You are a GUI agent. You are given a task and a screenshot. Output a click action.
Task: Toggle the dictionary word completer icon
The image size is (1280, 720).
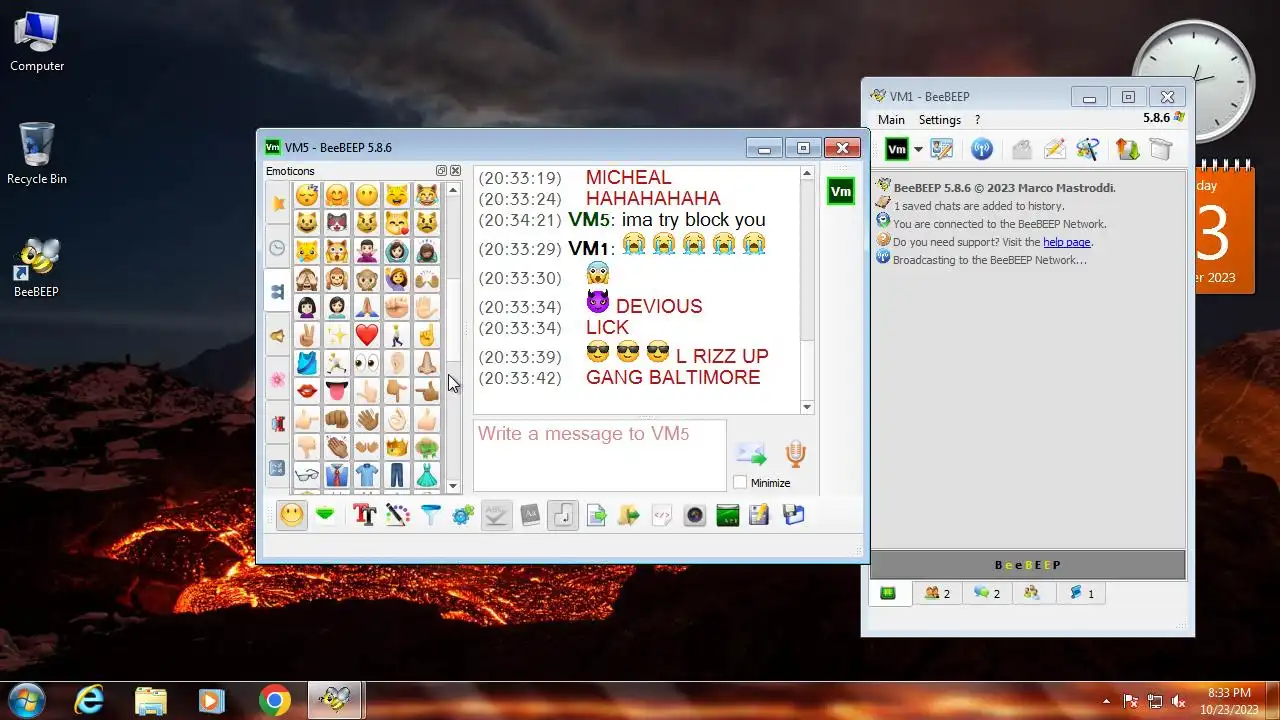(x=531, y=515)
